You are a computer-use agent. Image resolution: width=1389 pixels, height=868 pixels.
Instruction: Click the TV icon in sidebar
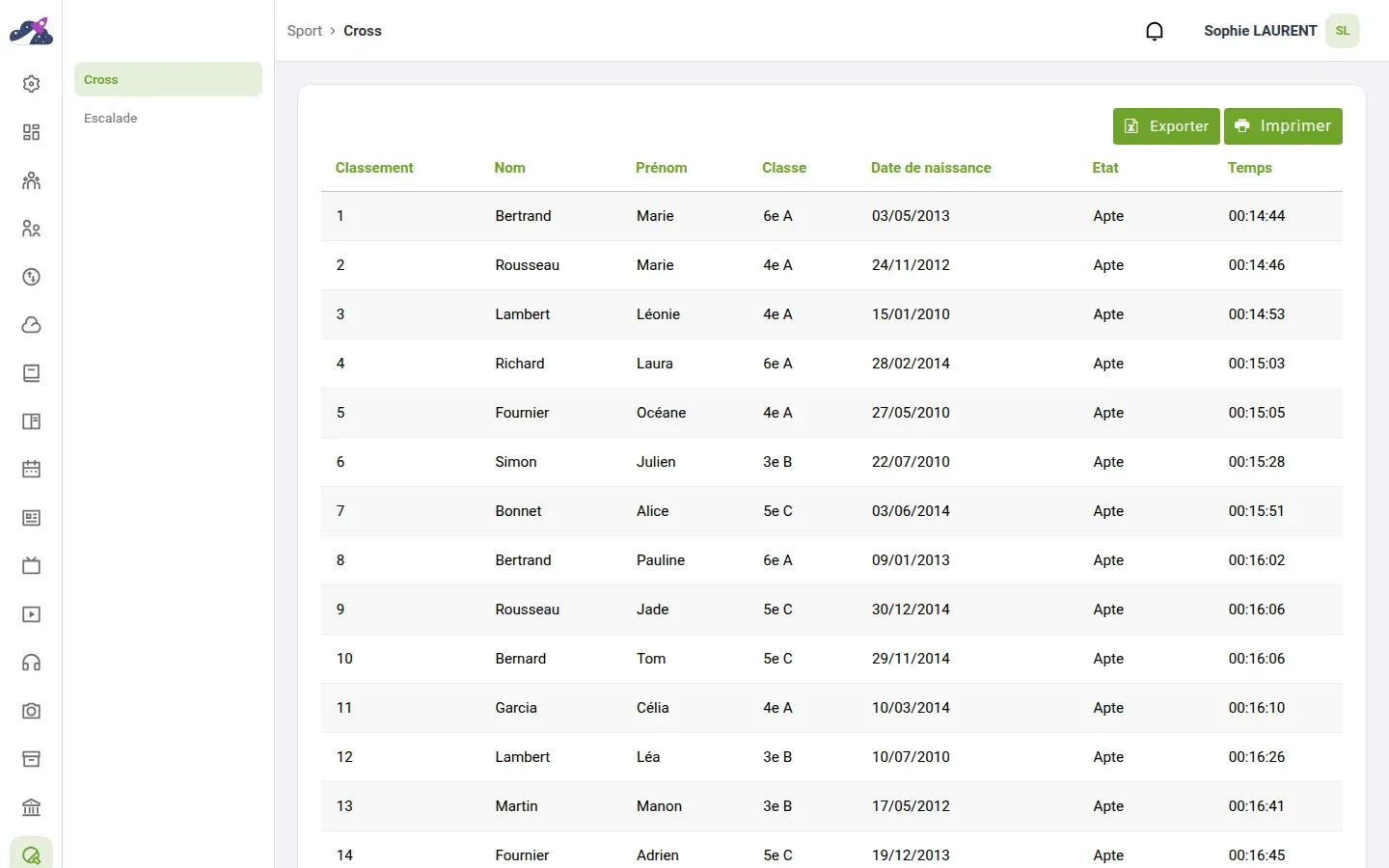[31, 566]
